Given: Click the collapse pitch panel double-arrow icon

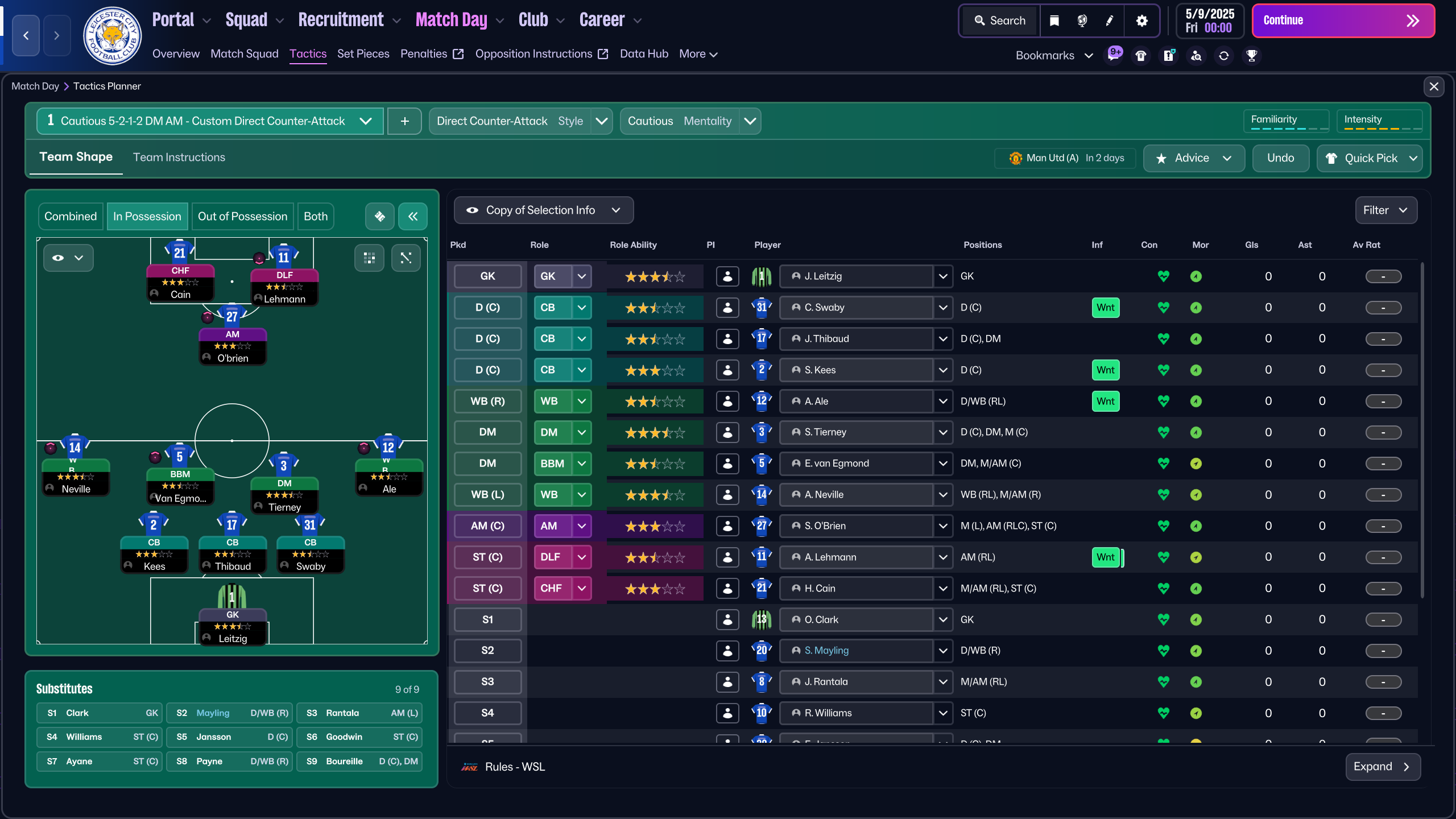Looking at the screenshot, I should pyautogui.click(x=412, y=216).
